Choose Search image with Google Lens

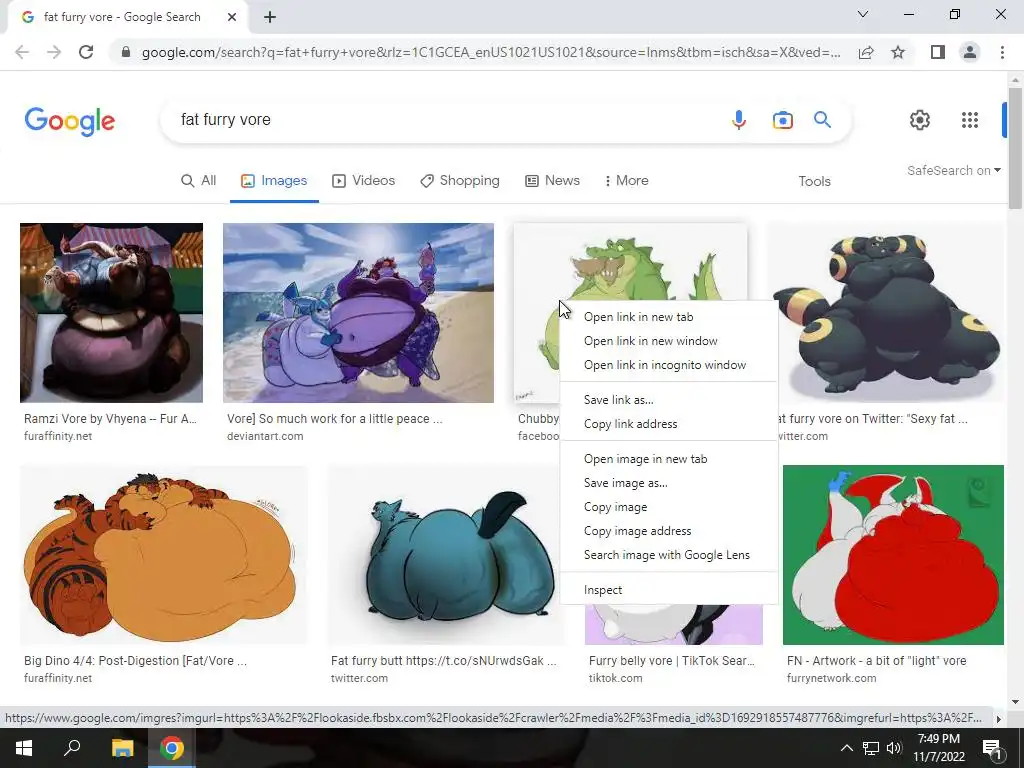tap(669, 555)
